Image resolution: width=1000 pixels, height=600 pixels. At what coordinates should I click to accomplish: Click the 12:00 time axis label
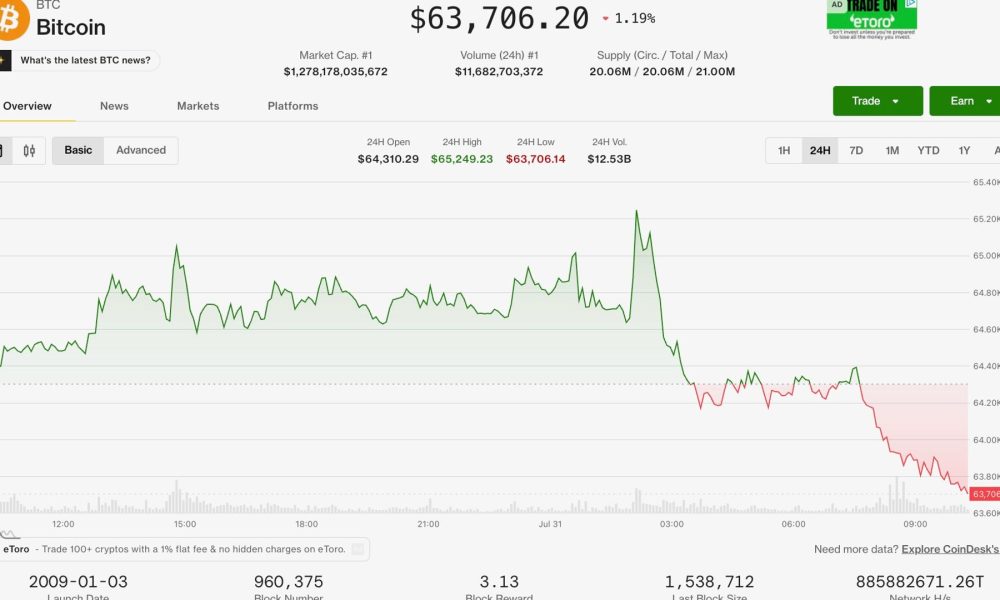[x=63, y=524]
